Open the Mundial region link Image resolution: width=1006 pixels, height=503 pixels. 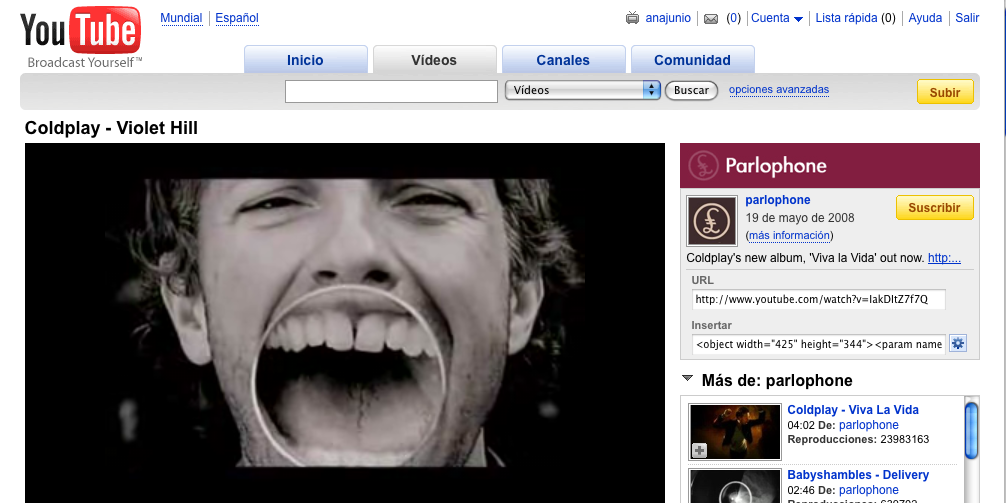181,18
